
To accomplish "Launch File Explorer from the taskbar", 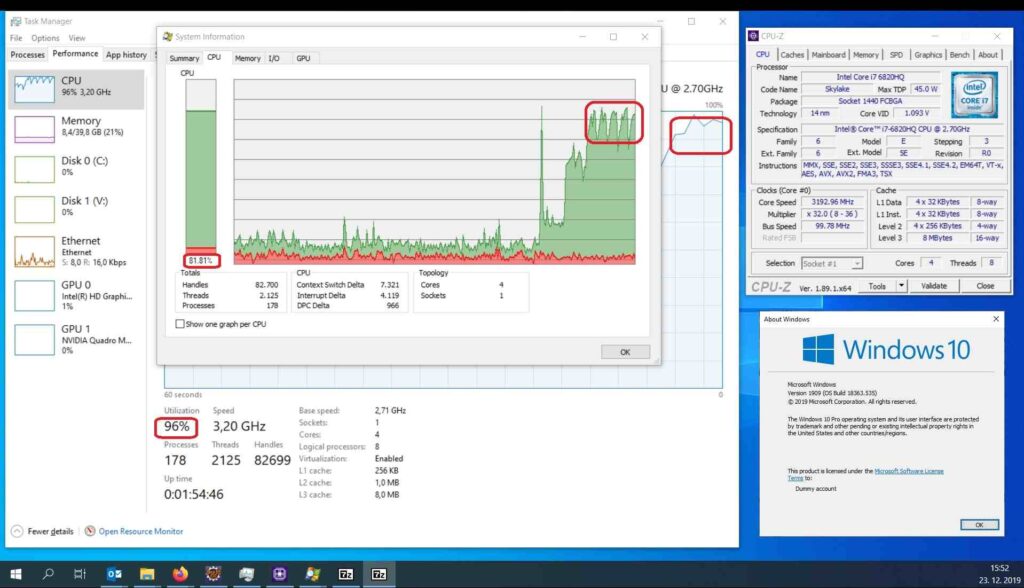I will click(x=147, y=574).
